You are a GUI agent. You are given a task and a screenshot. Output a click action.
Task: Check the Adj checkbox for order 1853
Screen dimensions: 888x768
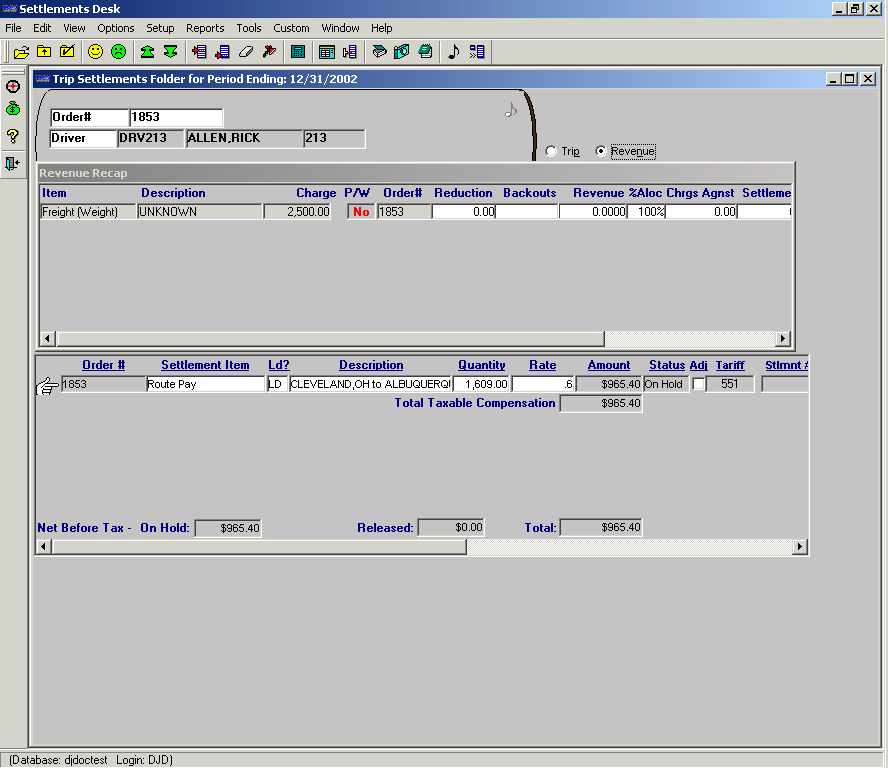coord(698,384)
